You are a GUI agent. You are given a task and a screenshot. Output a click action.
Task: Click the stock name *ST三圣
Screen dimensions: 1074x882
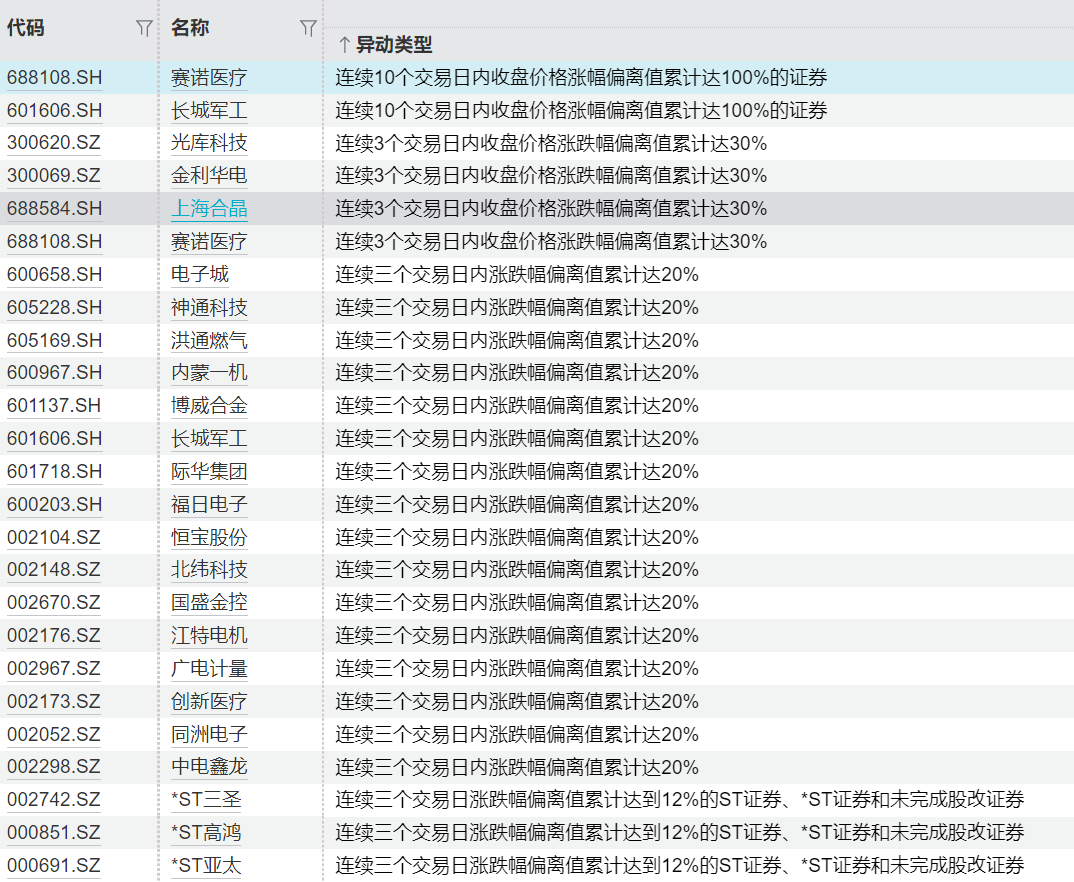[206, 800]
